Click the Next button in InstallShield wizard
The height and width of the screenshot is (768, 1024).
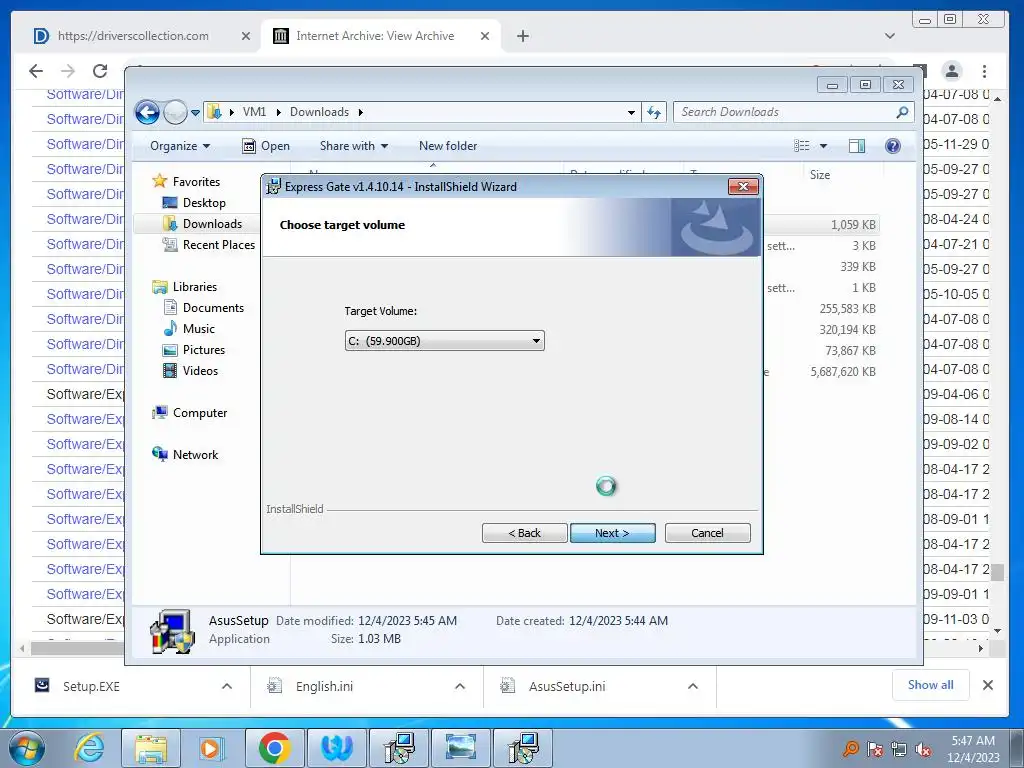612,533
